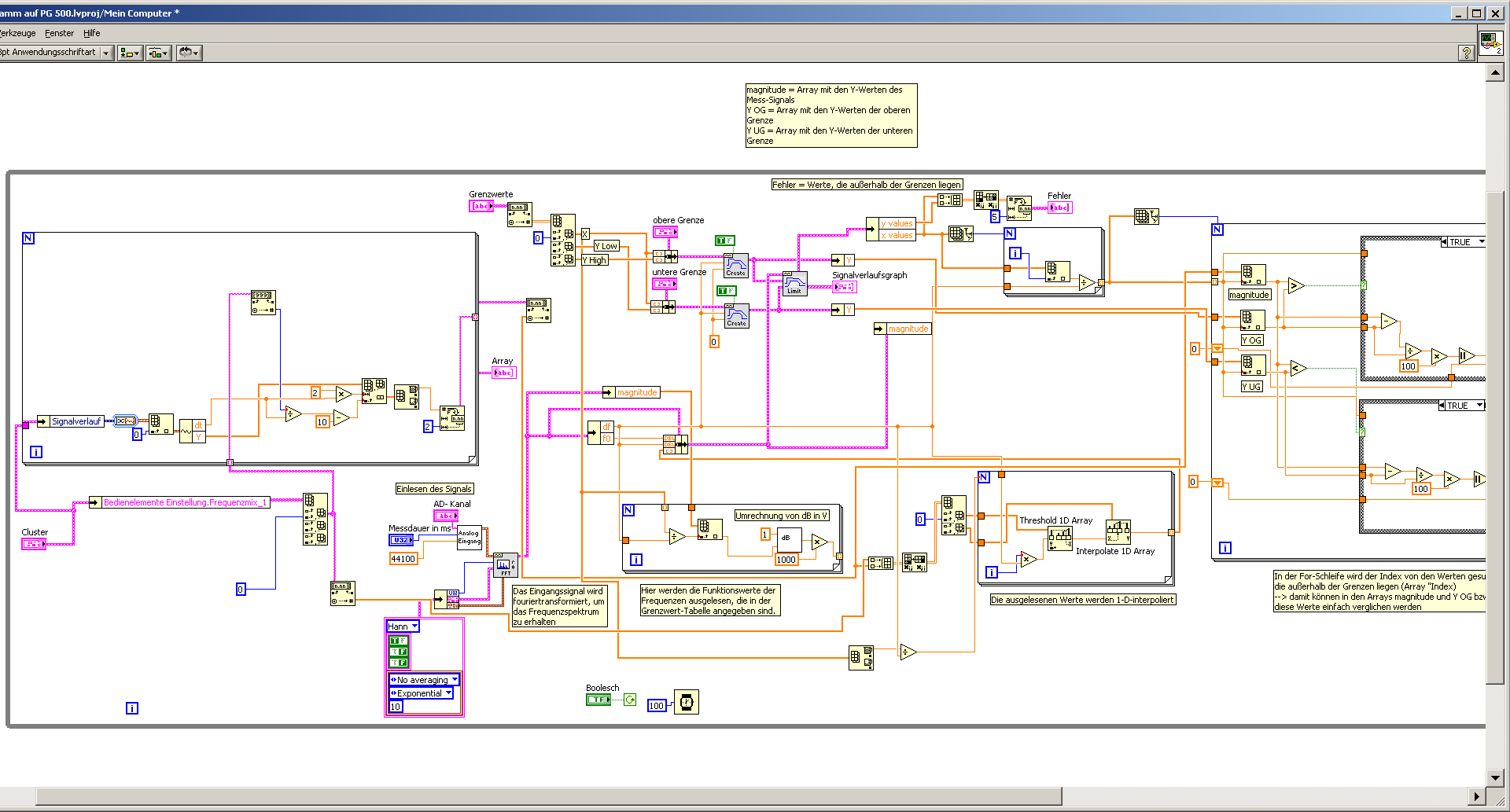Click the greater-than comparison node
Image resolution: width=1510 pixels, height=812 pixels.
click(1296, 286)
